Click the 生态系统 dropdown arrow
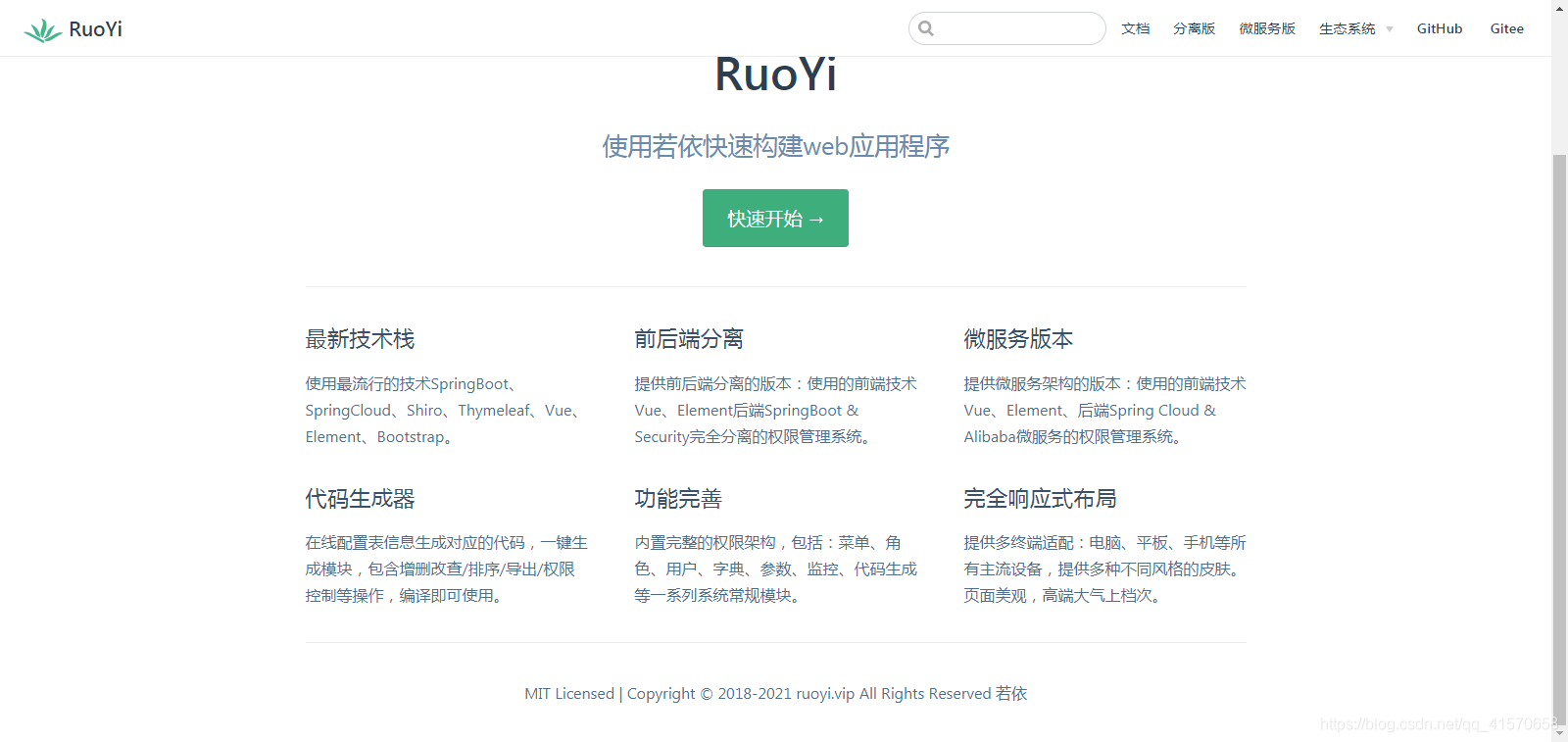Image resolution: width=1568 pixels, height=742 pixels. (x=1389, y=29)
